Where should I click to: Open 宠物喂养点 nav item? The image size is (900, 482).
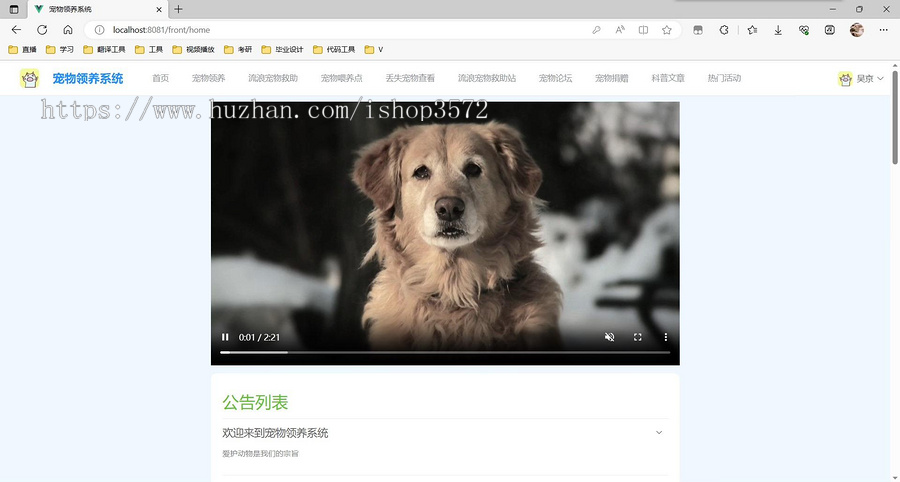click(342, 78)
